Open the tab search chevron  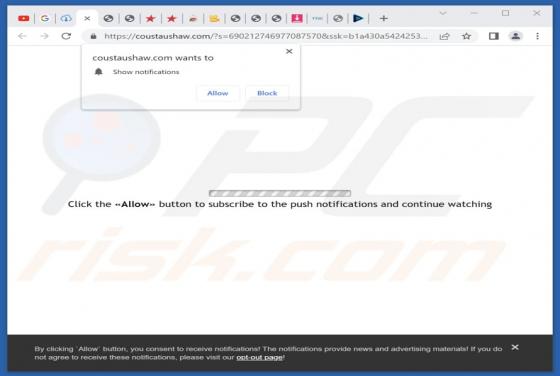[443, 13]
